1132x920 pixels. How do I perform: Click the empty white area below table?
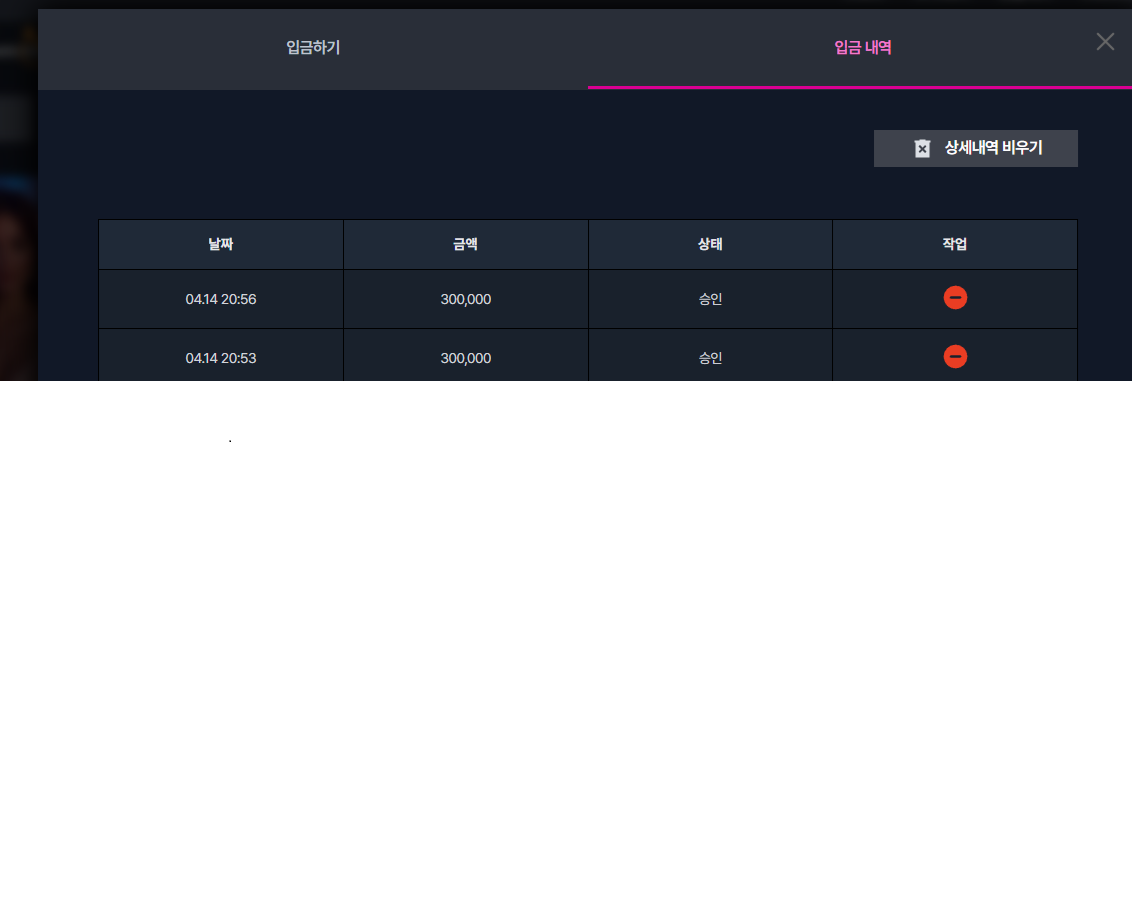tap(566, 650)
